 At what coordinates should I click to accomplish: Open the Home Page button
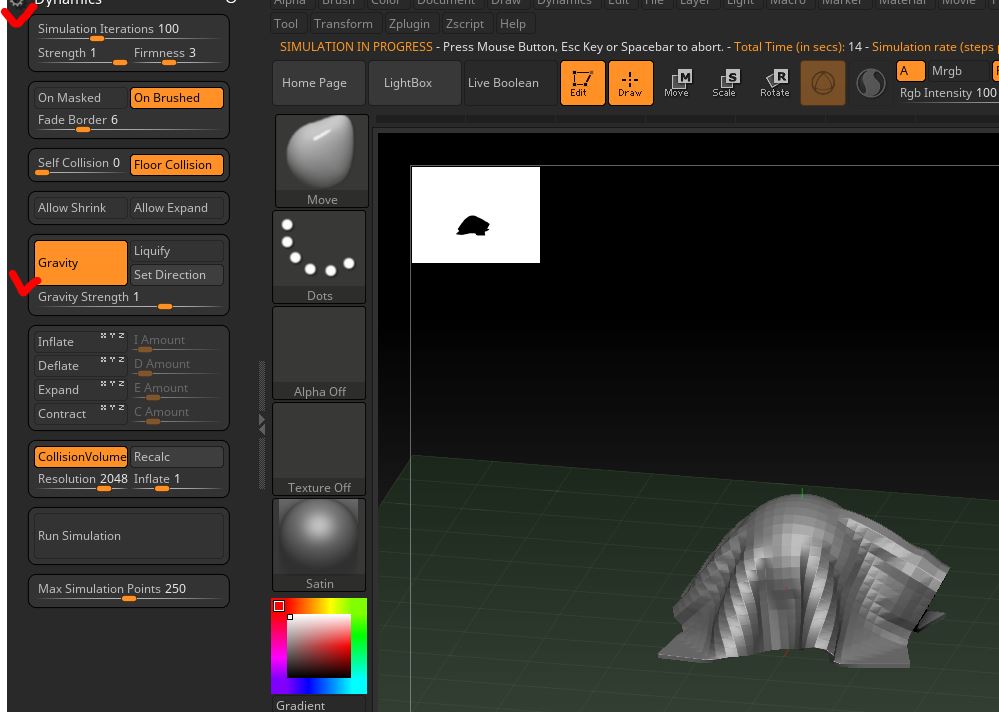(x=319, y=83)
